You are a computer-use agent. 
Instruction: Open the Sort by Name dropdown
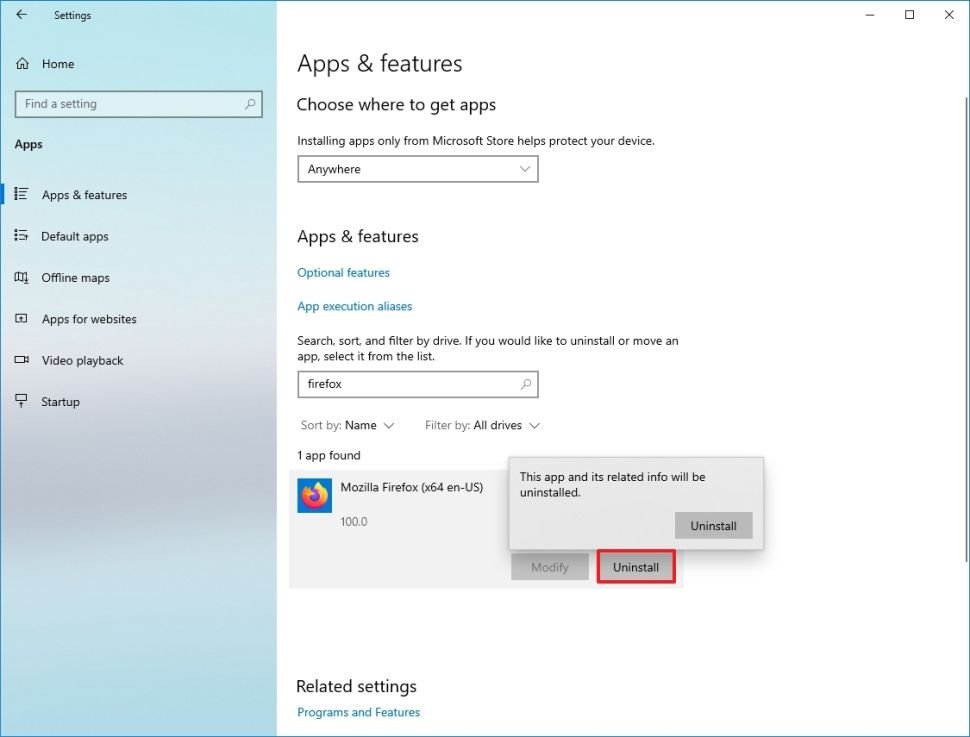[x=347, y=425]
